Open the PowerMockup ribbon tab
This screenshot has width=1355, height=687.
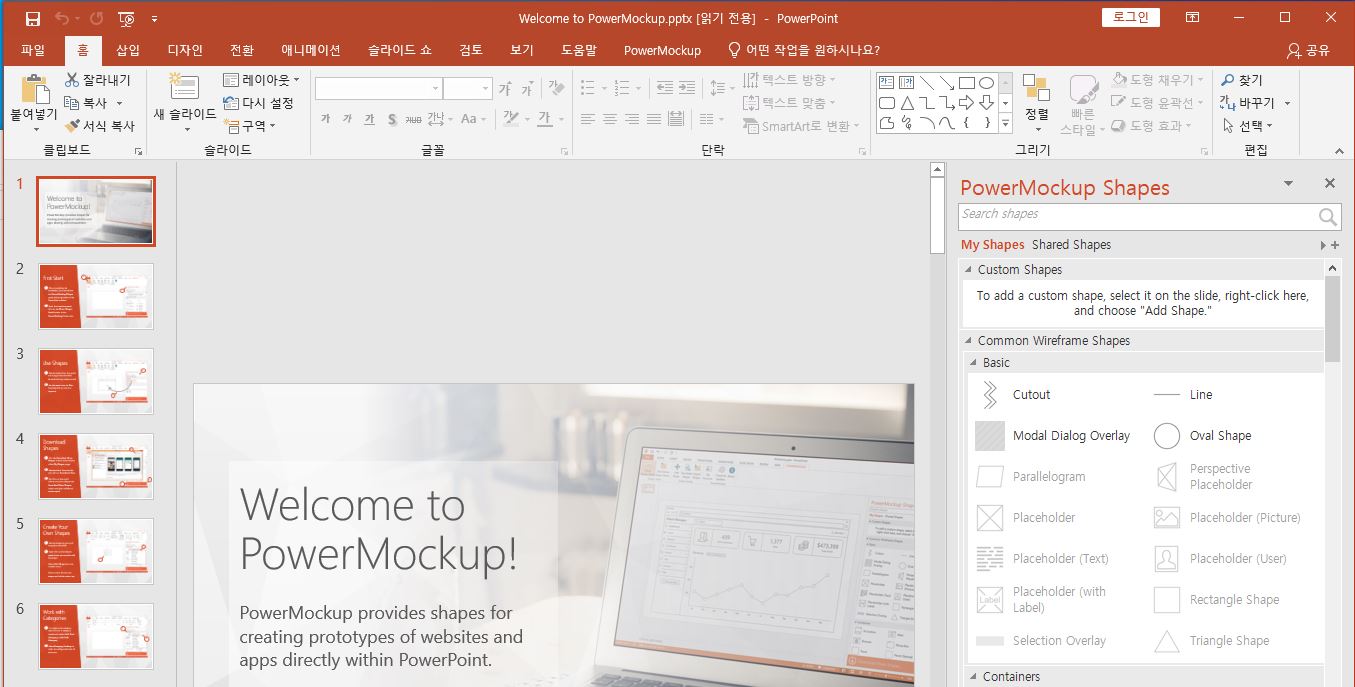(662, 50)
